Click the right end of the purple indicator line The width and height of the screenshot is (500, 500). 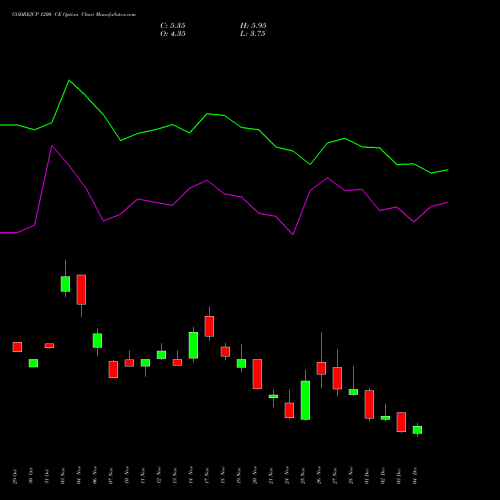coord(448,202)
